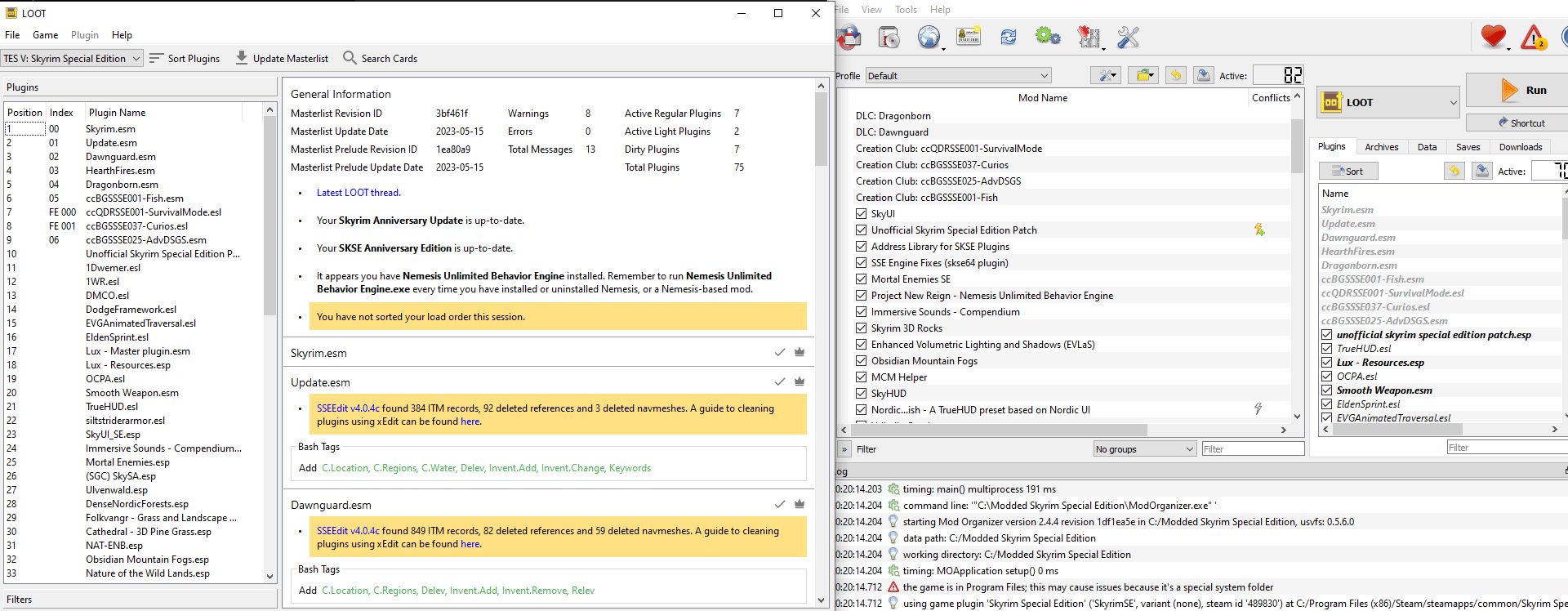
Task: Click Update Masterlist button
Action: (x=282, y=58)
